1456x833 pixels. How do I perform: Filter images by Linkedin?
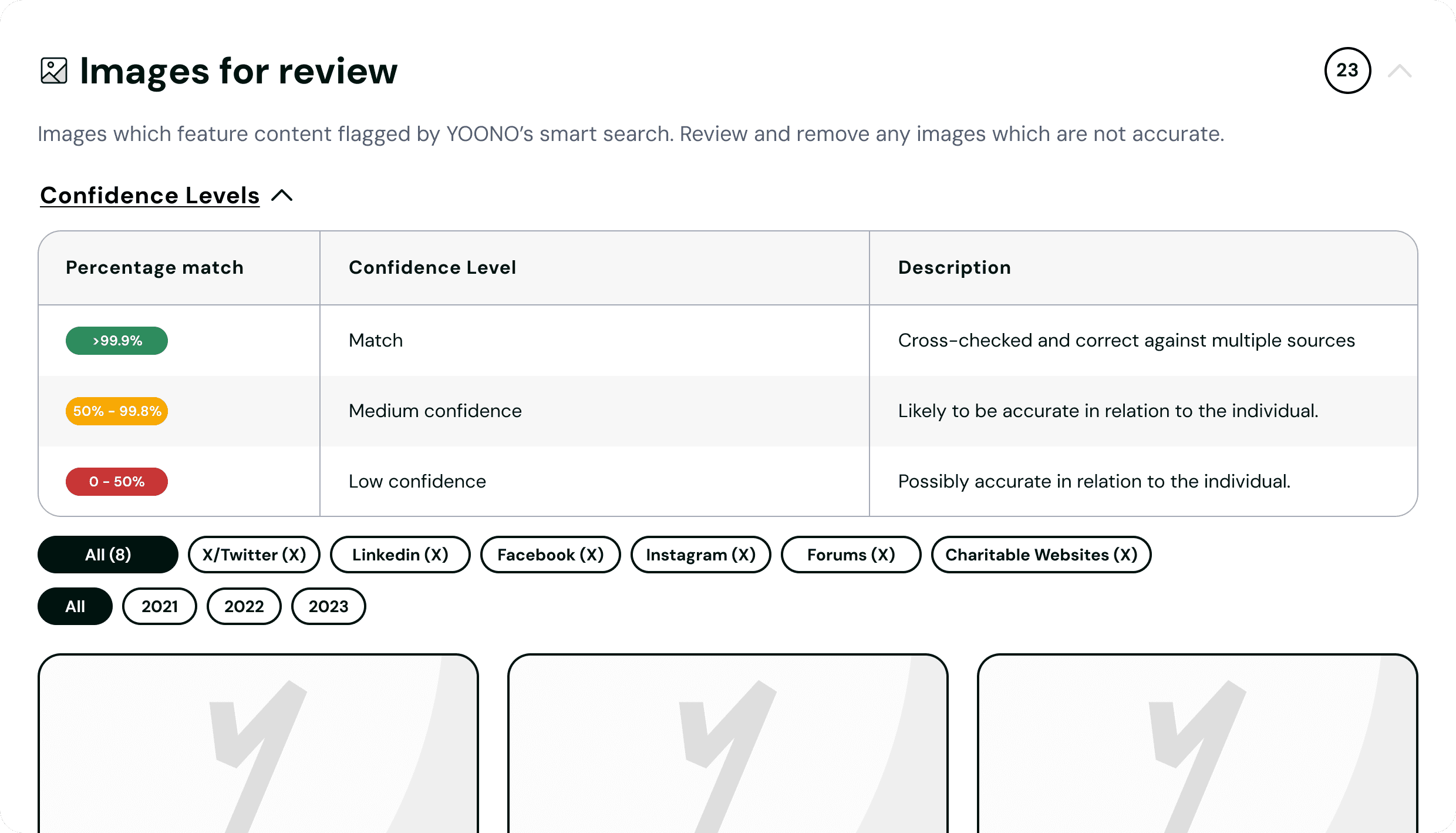click(x=400, y=555)
